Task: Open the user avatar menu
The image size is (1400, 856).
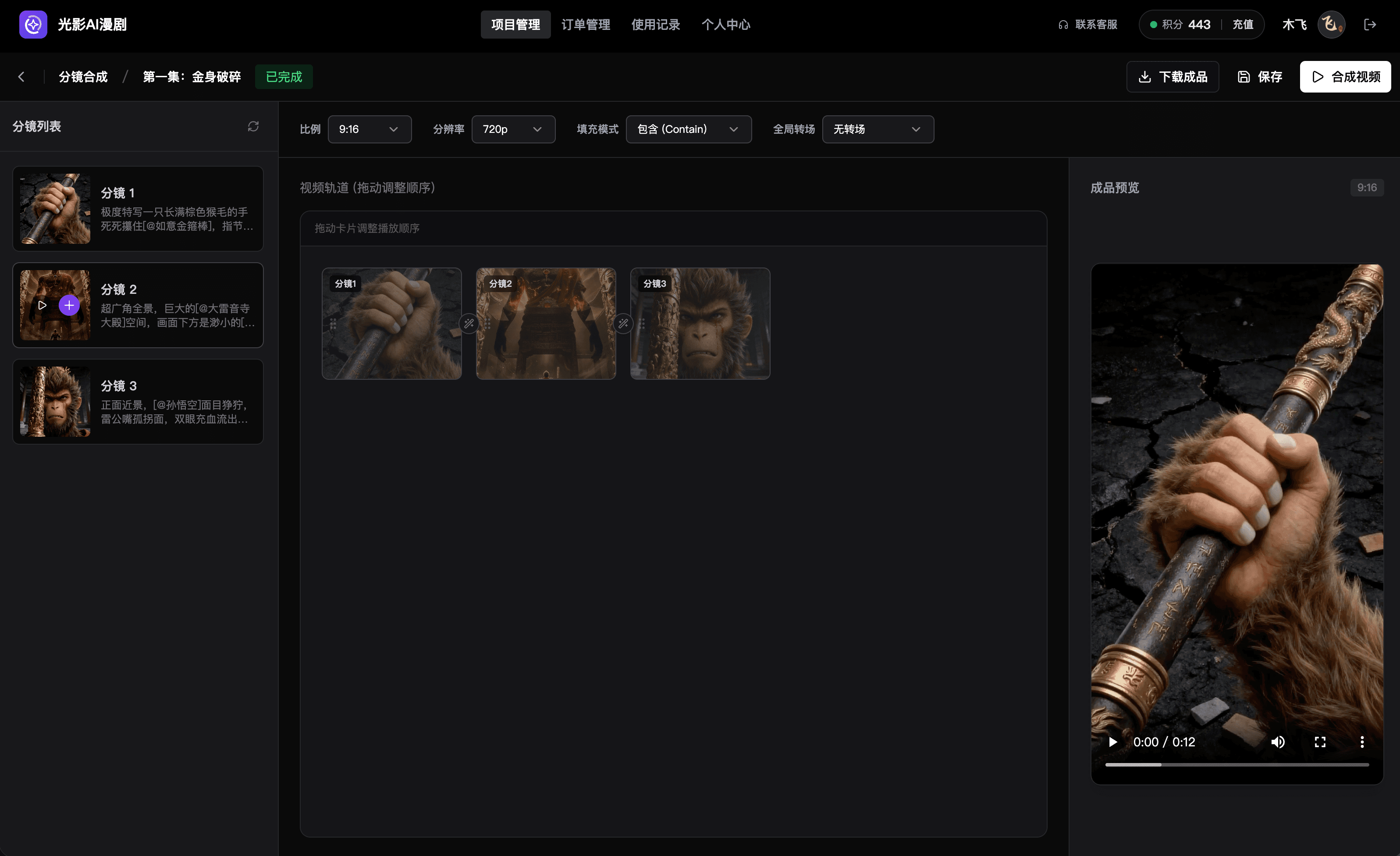Action: pyautogui.click(x=1331, y=25)
